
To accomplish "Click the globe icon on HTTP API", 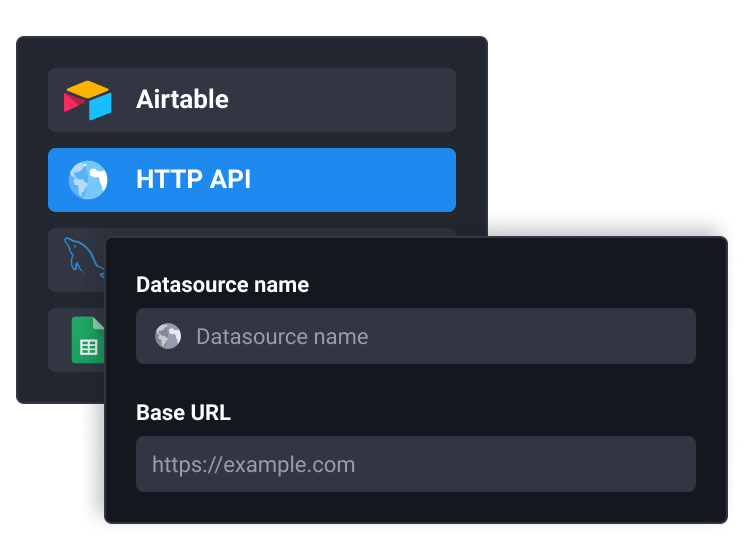I will [x=88, y=180].
